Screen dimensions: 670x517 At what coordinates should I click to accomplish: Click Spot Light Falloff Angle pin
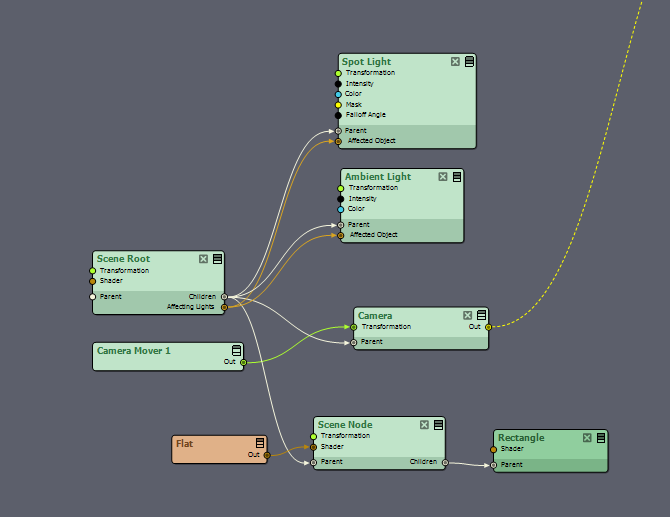(338, 115)
